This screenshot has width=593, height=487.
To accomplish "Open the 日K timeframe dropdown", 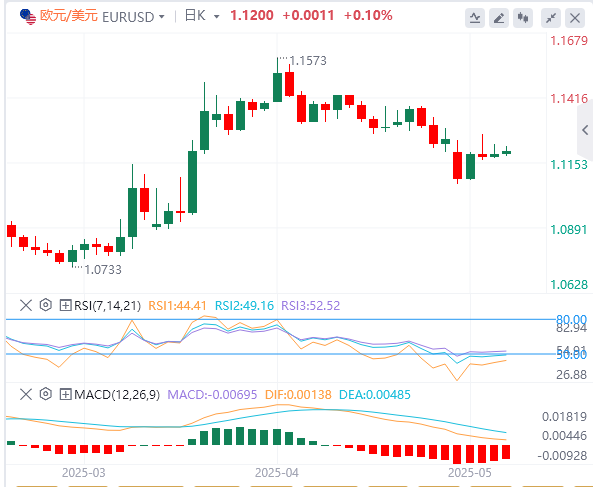I will pyautogui.click(x=202, y=16).
